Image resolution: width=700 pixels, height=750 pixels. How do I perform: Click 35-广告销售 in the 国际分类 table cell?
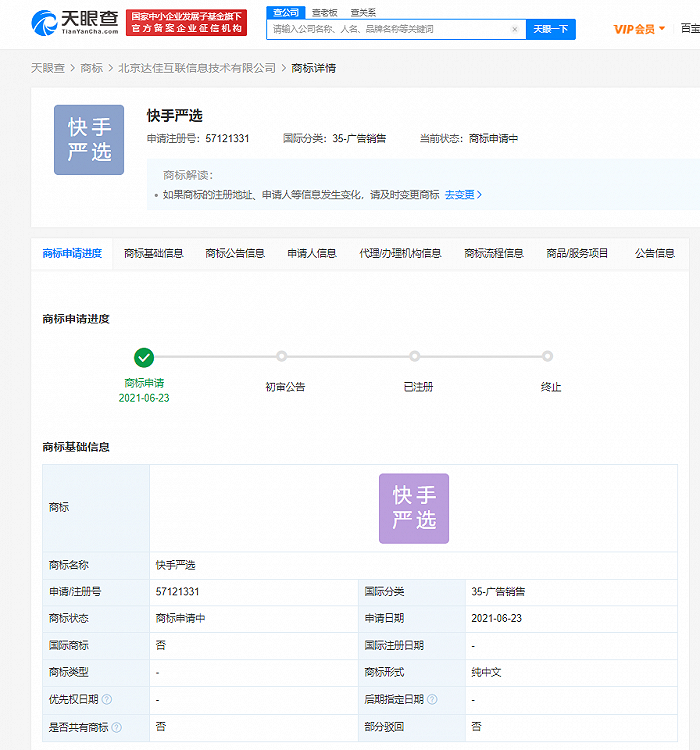point(498,592)
